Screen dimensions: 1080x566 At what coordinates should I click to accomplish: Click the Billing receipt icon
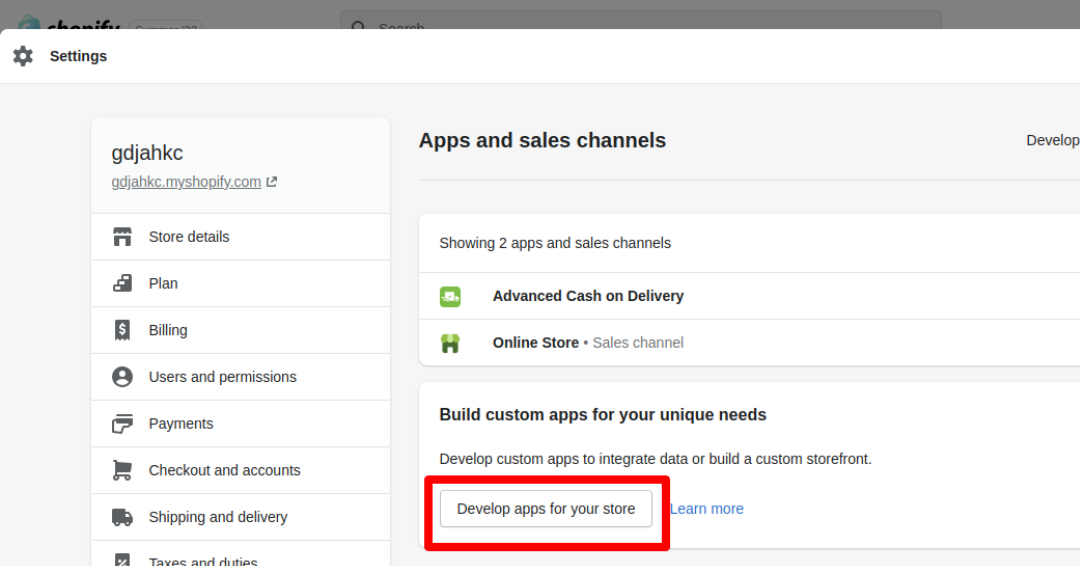(x=123, y=330)
